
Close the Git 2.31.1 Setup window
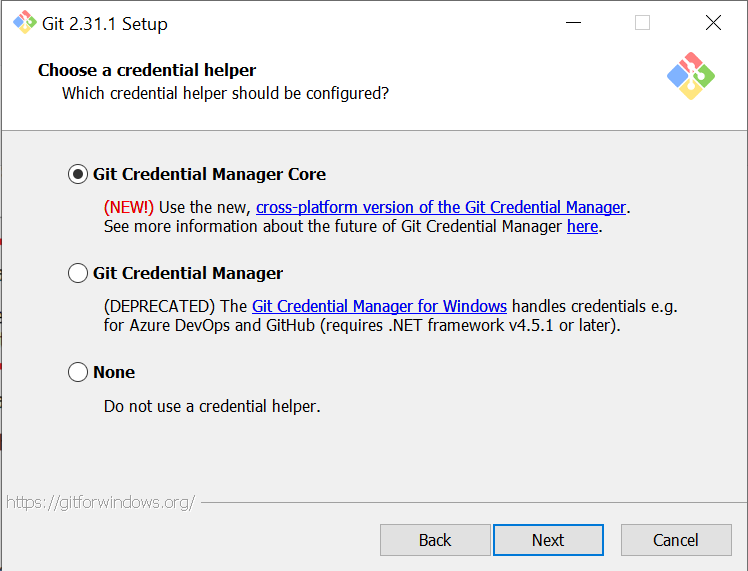pyautogui.click(x=713, y=23)
